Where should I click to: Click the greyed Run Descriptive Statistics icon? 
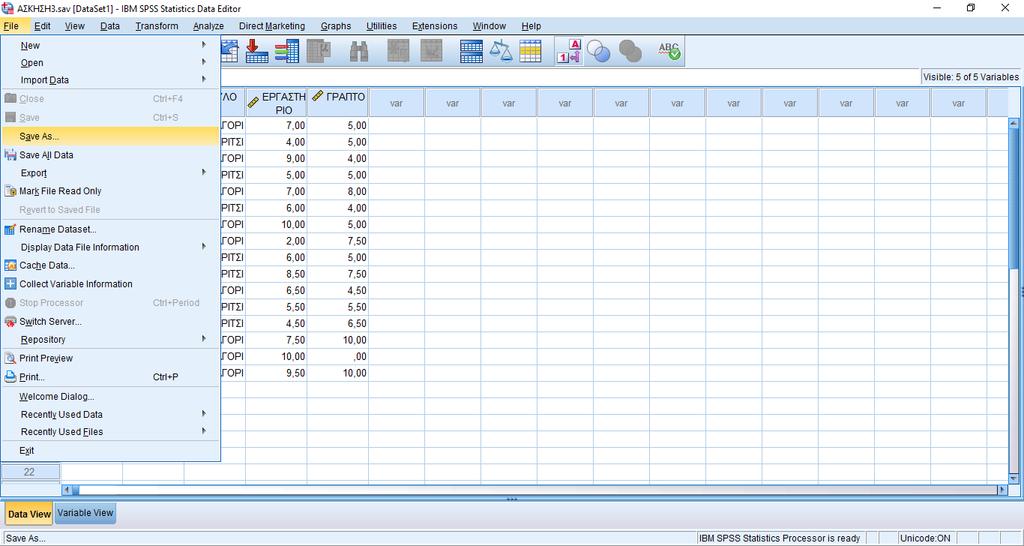click(319, 51)
